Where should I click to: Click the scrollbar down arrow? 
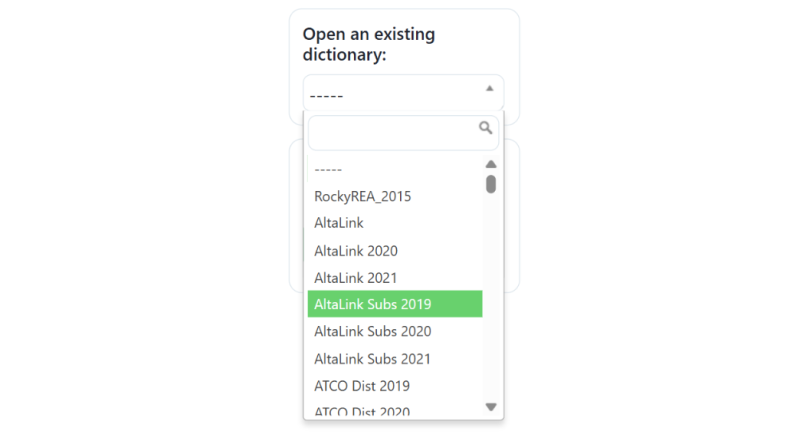click(491, 407)
